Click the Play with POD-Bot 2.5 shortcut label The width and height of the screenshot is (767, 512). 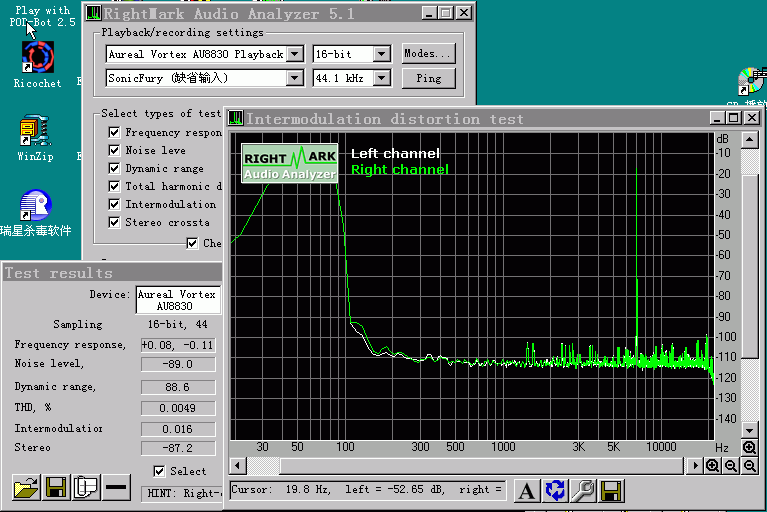point(43,16)
